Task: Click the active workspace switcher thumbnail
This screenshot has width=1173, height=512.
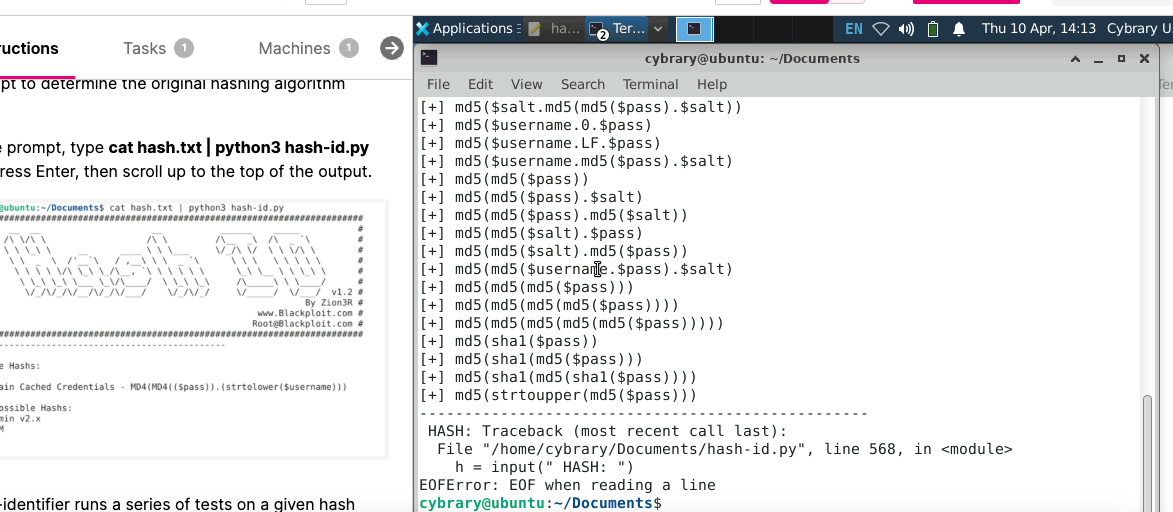Action: [694, 29]
